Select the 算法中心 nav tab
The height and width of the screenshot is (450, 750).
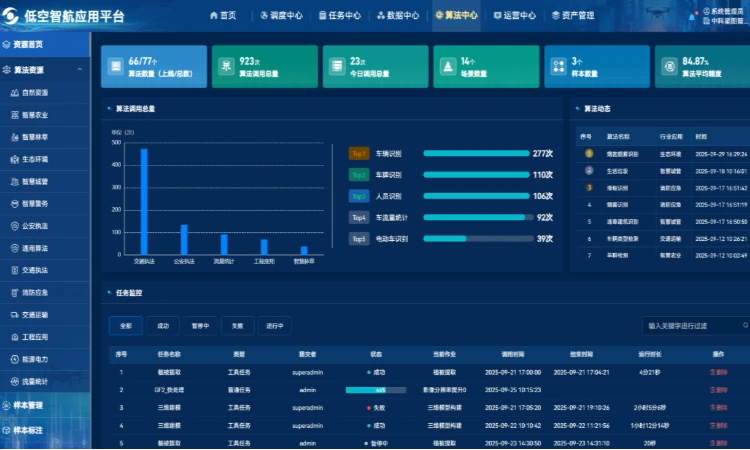(x=456, y=15)
